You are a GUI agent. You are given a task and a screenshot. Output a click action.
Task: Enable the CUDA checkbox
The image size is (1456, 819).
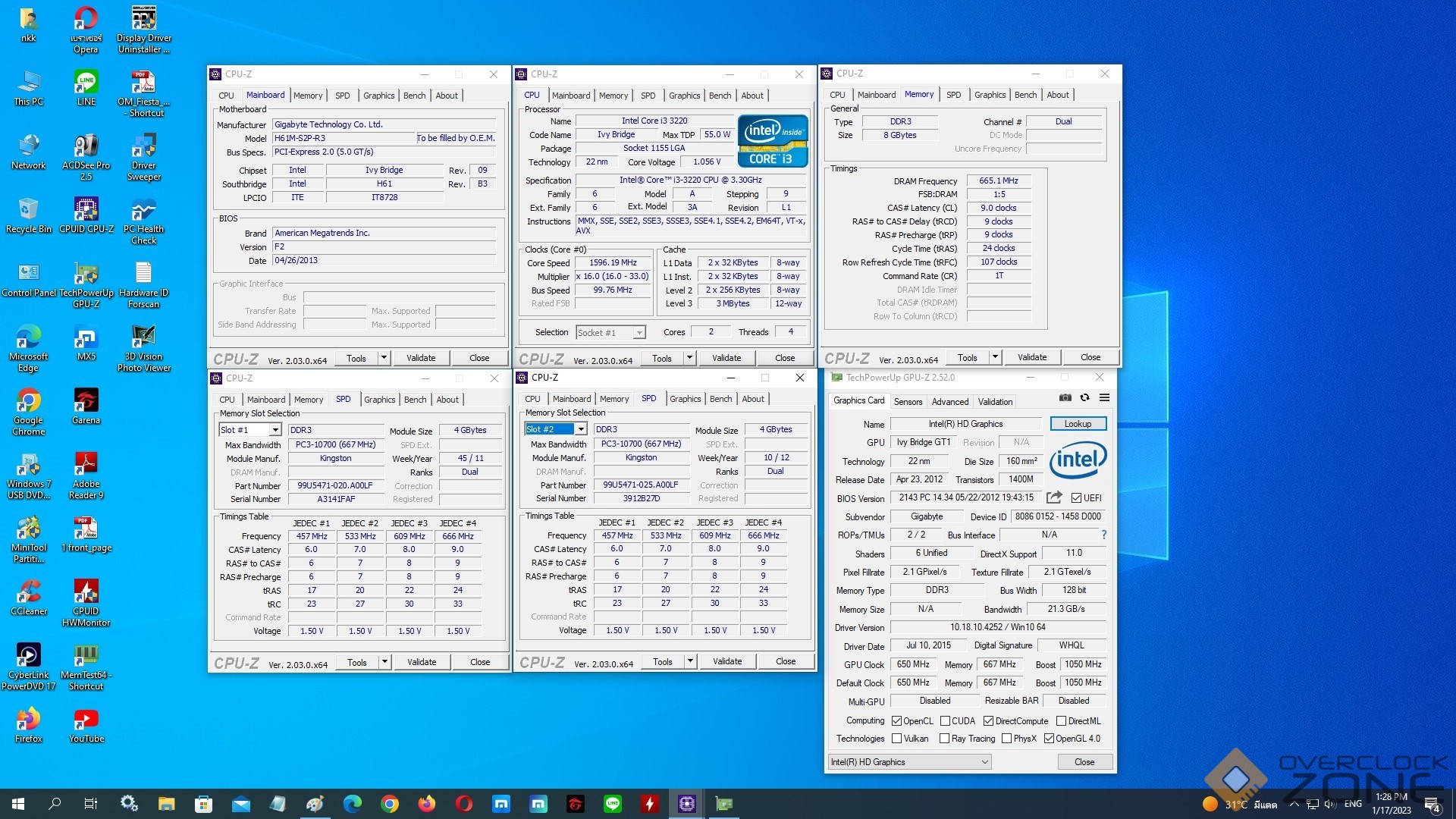coord(945,721)
